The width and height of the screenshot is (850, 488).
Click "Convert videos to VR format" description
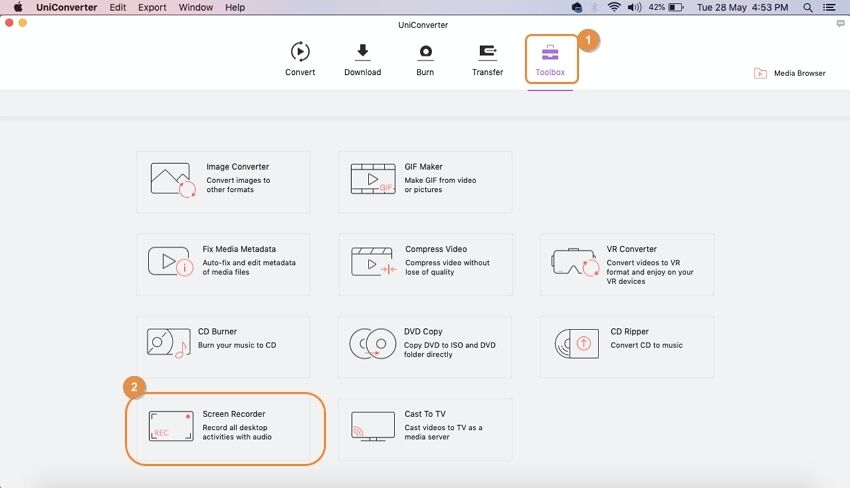click(x=650, y=272)
